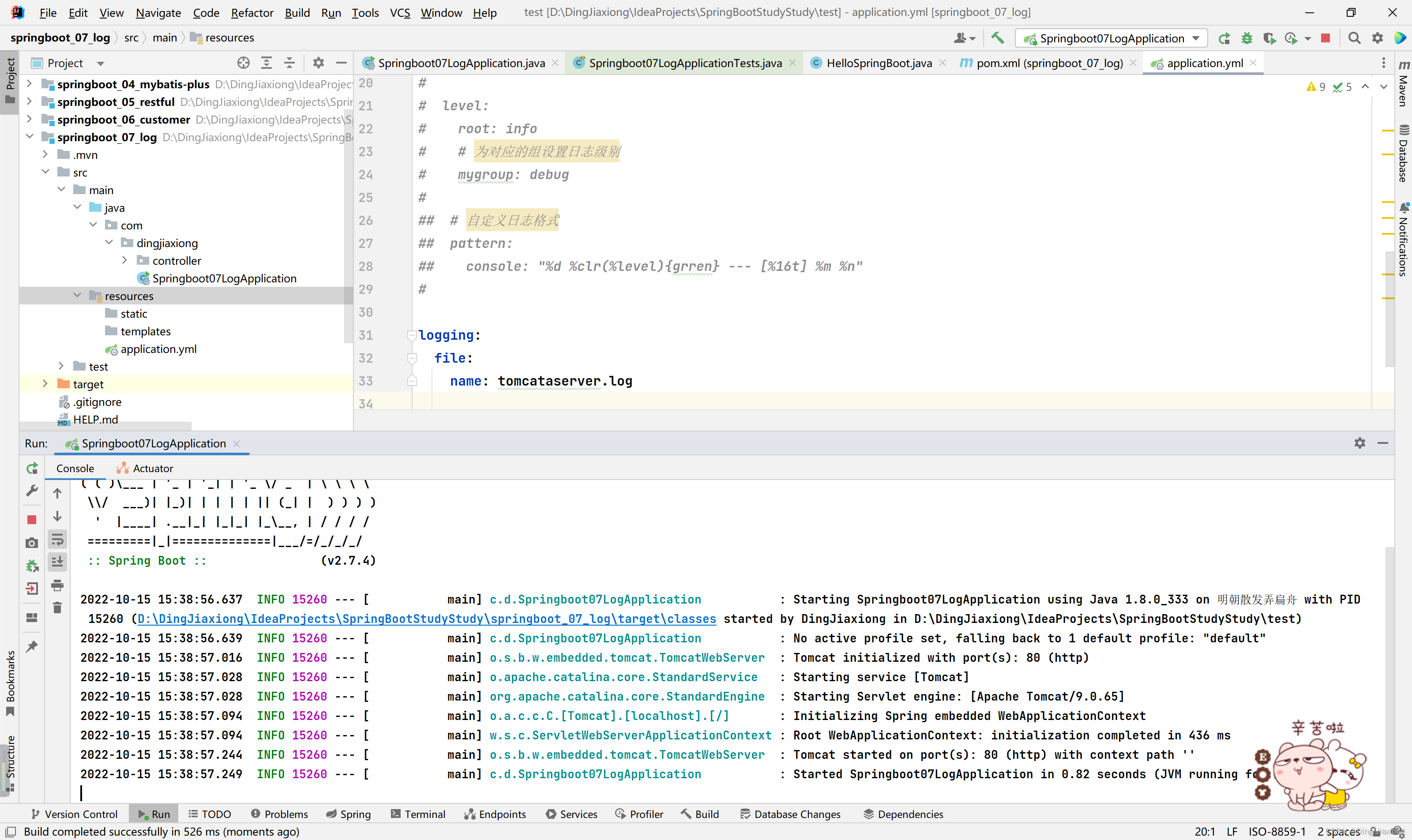Open Project panel options gear
Screen dimensions: 1412x840
click(x=318, y=63)
